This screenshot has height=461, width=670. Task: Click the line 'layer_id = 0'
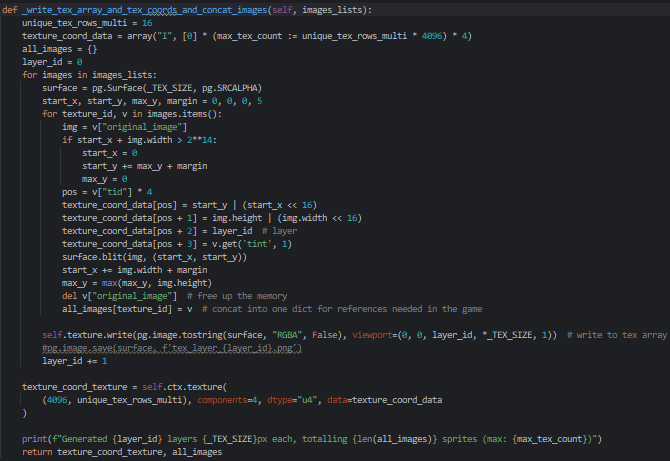tap(52, 62)
